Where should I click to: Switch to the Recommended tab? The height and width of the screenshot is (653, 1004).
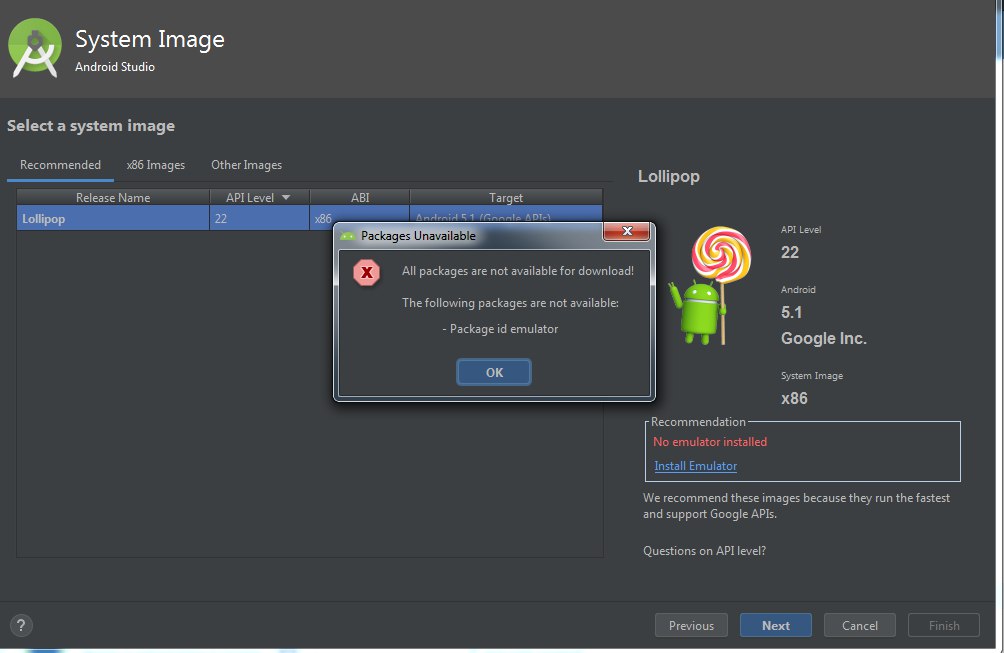tap(60, 165)
